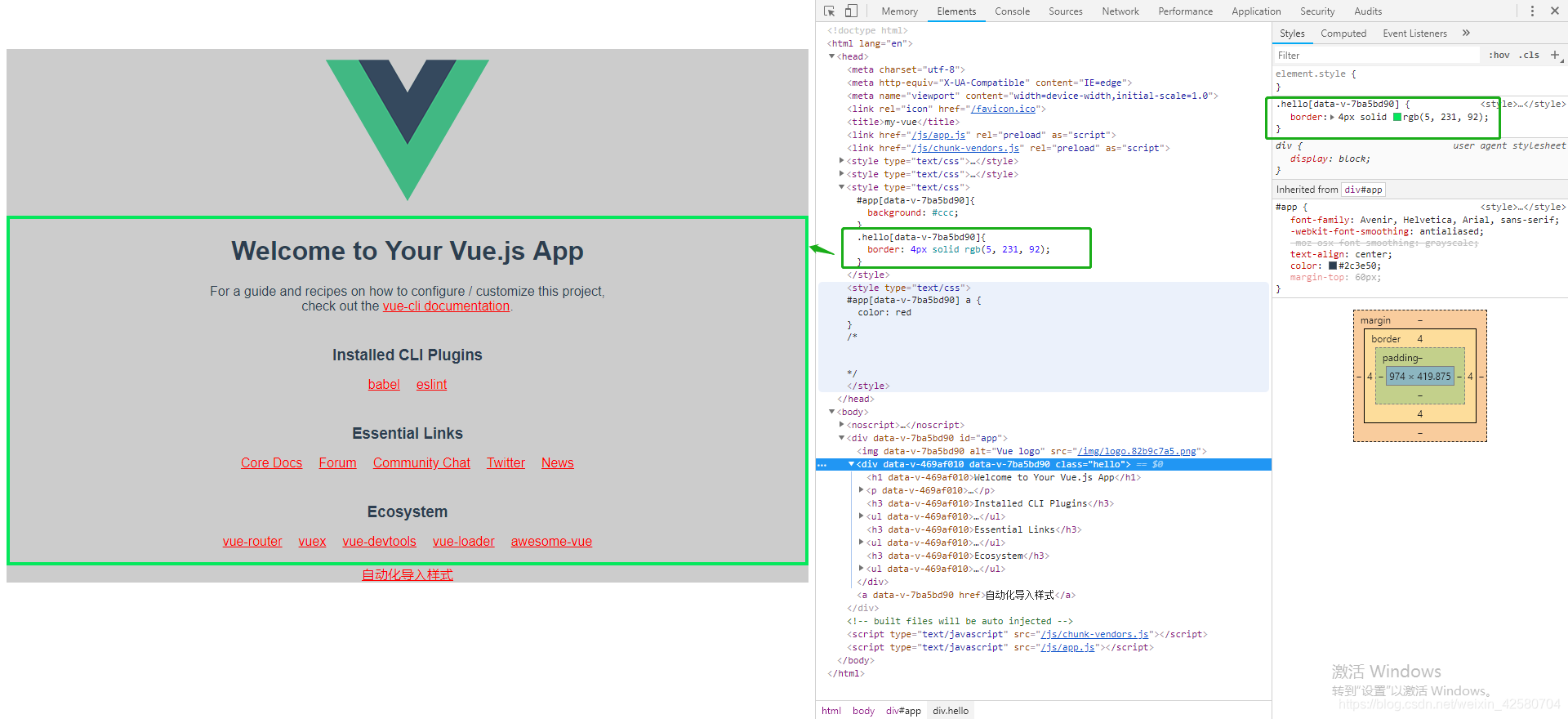Add a new style rule plus icon

coord(1555,56)
